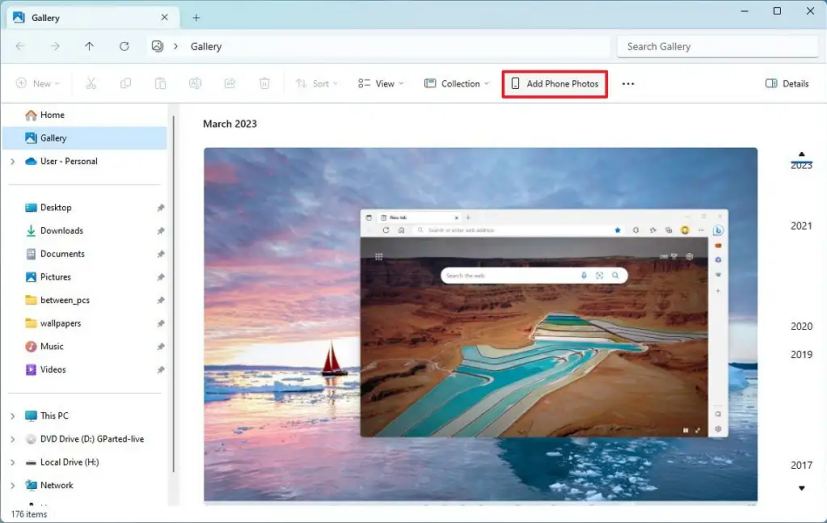This screenshot has height=523, width=827.
Task: Open the View dropdown
Action: click(381, 83)
